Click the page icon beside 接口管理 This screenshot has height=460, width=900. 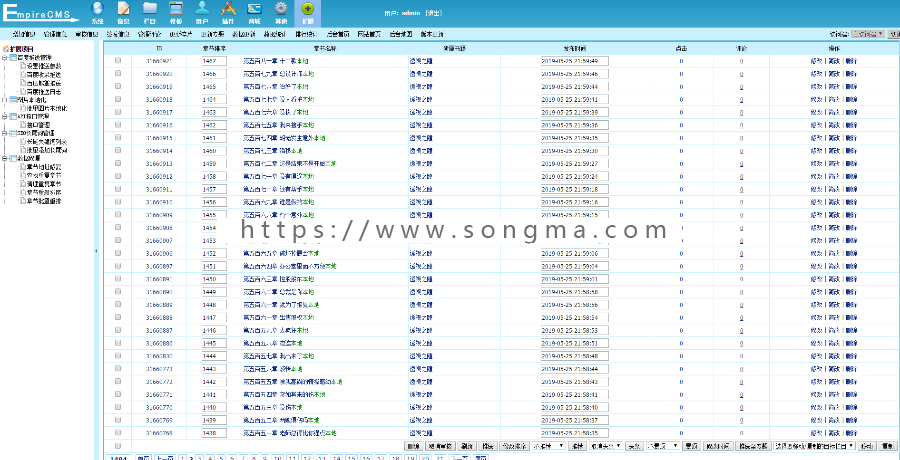click(x=23, y=125)
